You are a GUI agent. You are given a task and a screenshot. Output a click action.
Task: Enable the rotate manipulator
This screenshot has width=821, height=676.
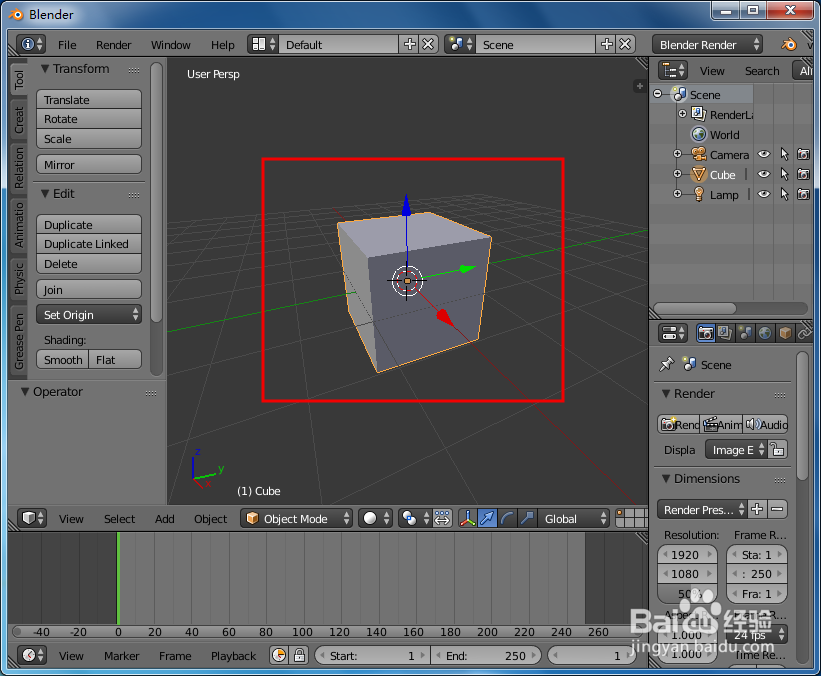click(507, 518)
